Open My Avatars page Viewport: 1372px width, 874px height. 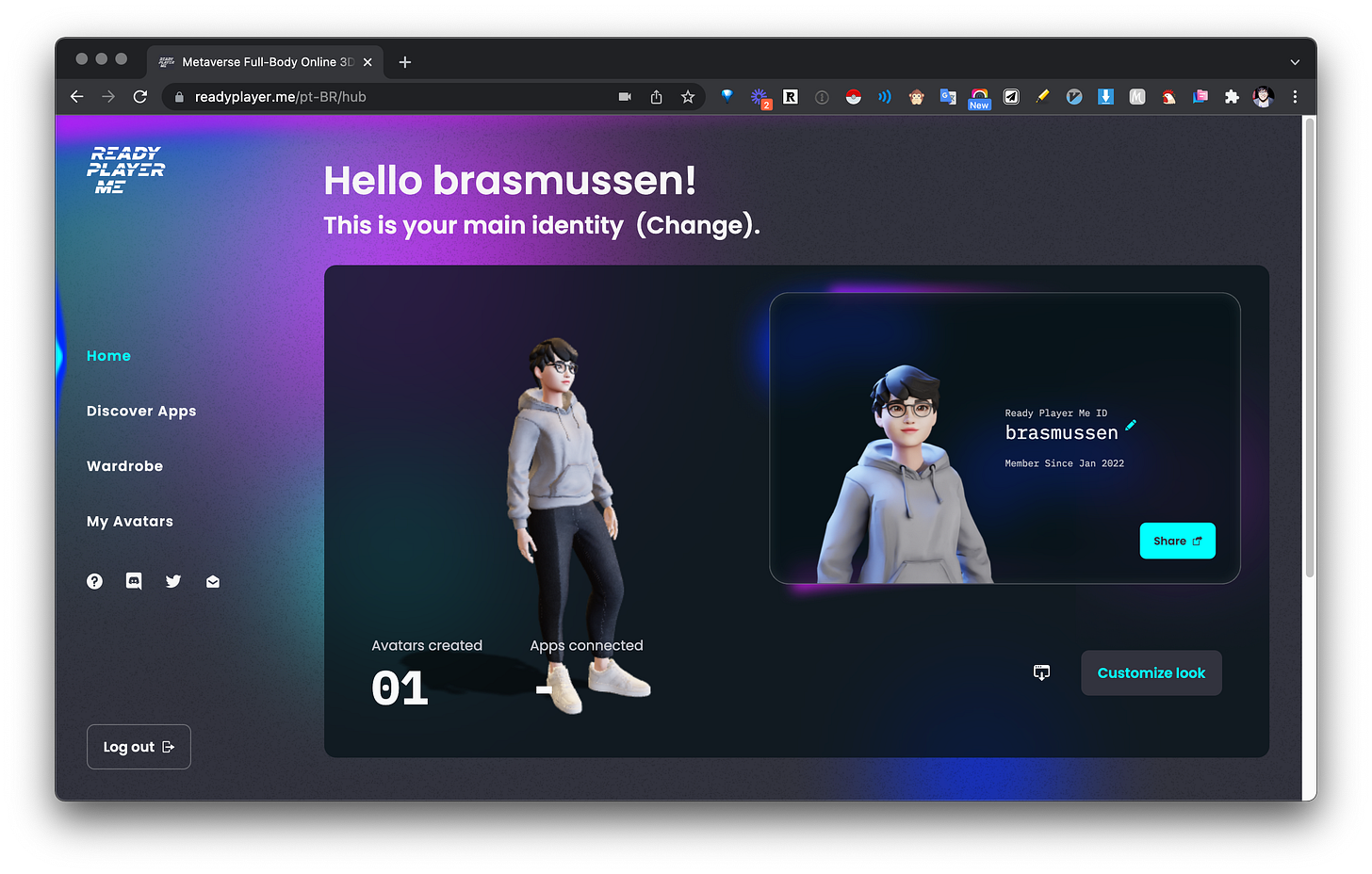[x=130, y=522]
